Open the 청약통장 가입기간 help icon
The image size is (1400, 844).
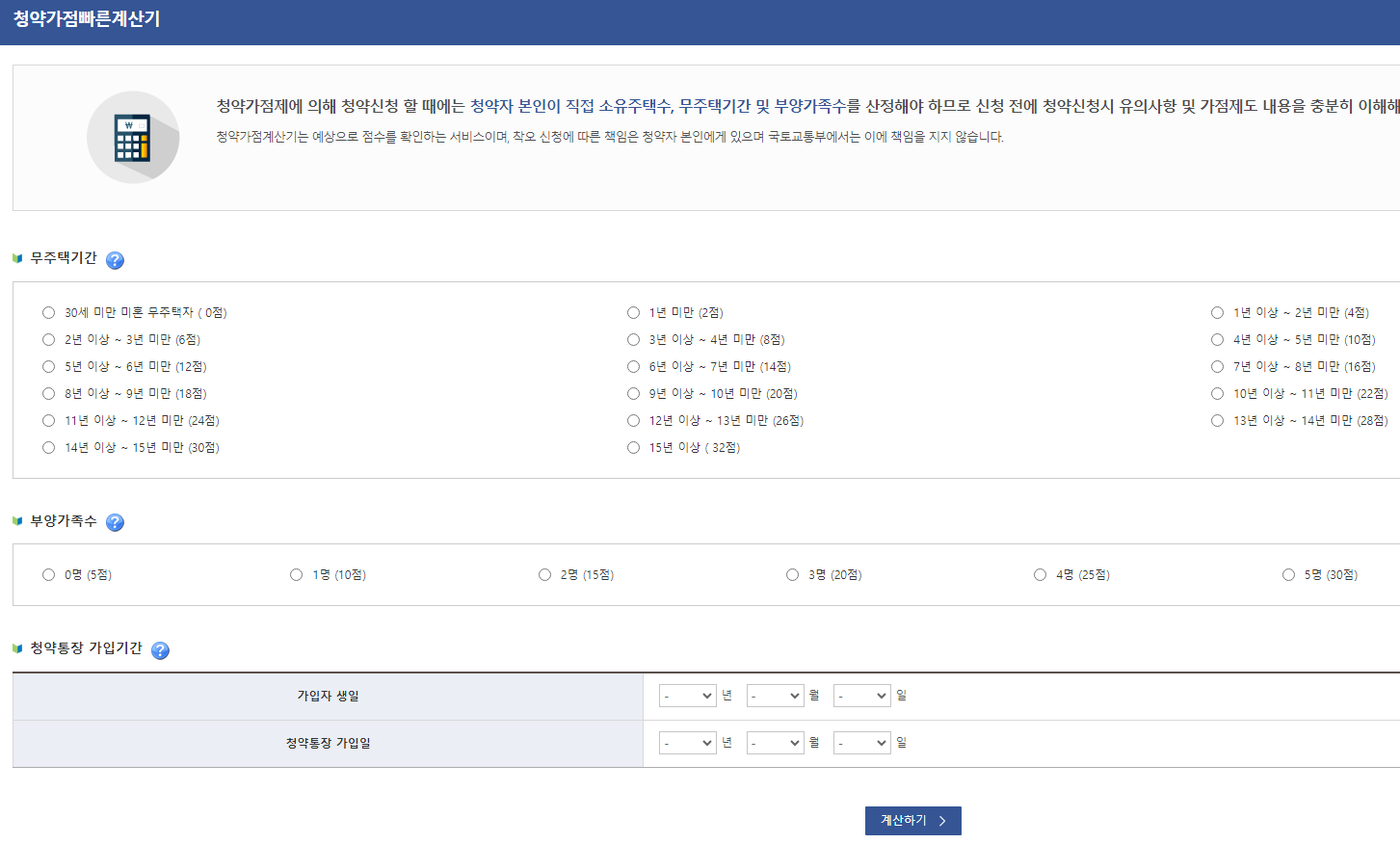[160, 650]
